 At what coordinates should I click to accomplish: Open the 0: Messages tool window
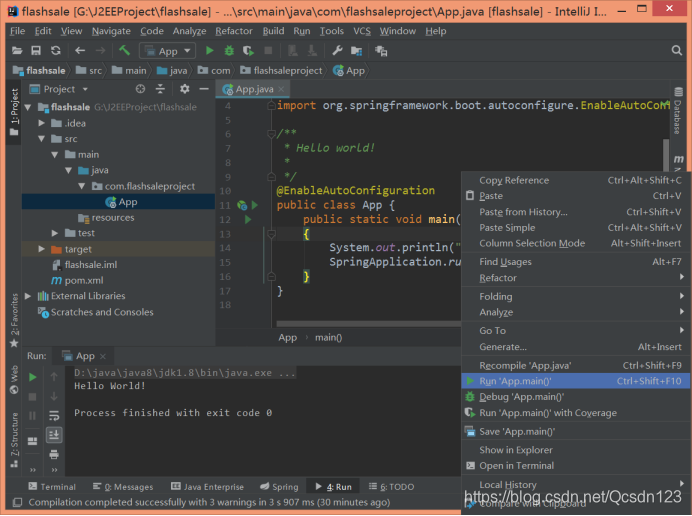(x=123, y=487)
